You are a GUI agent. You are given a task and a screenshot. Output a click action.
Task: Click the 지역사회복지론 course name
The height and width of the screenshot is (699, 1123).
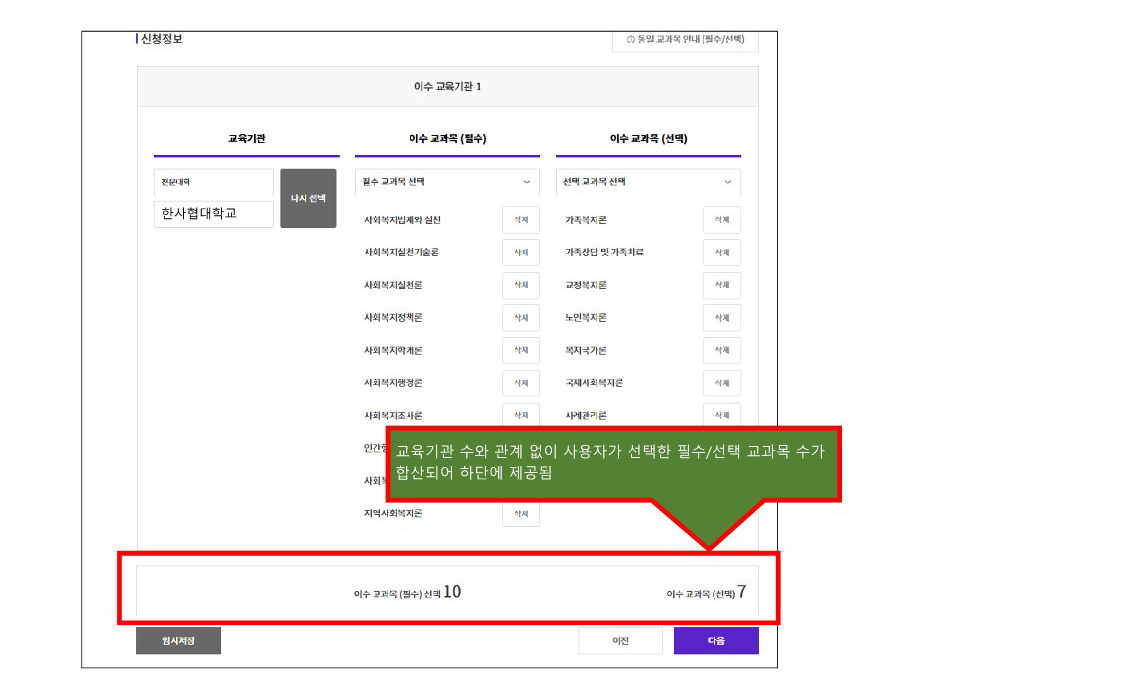pyautogui.click(x=393, y=513)
